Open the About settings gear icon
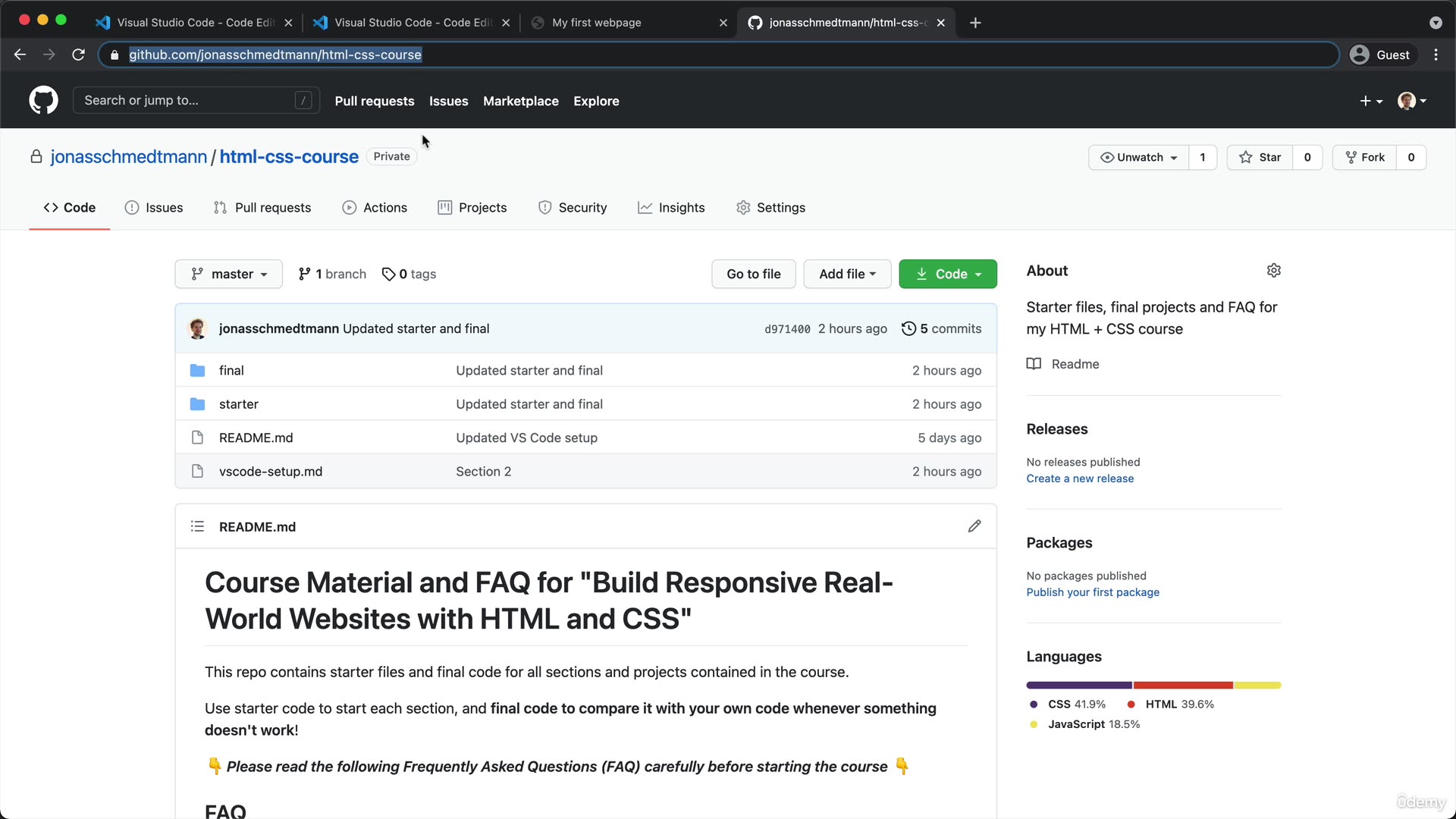This screenshot has height=819, width=1456. 1273,271
